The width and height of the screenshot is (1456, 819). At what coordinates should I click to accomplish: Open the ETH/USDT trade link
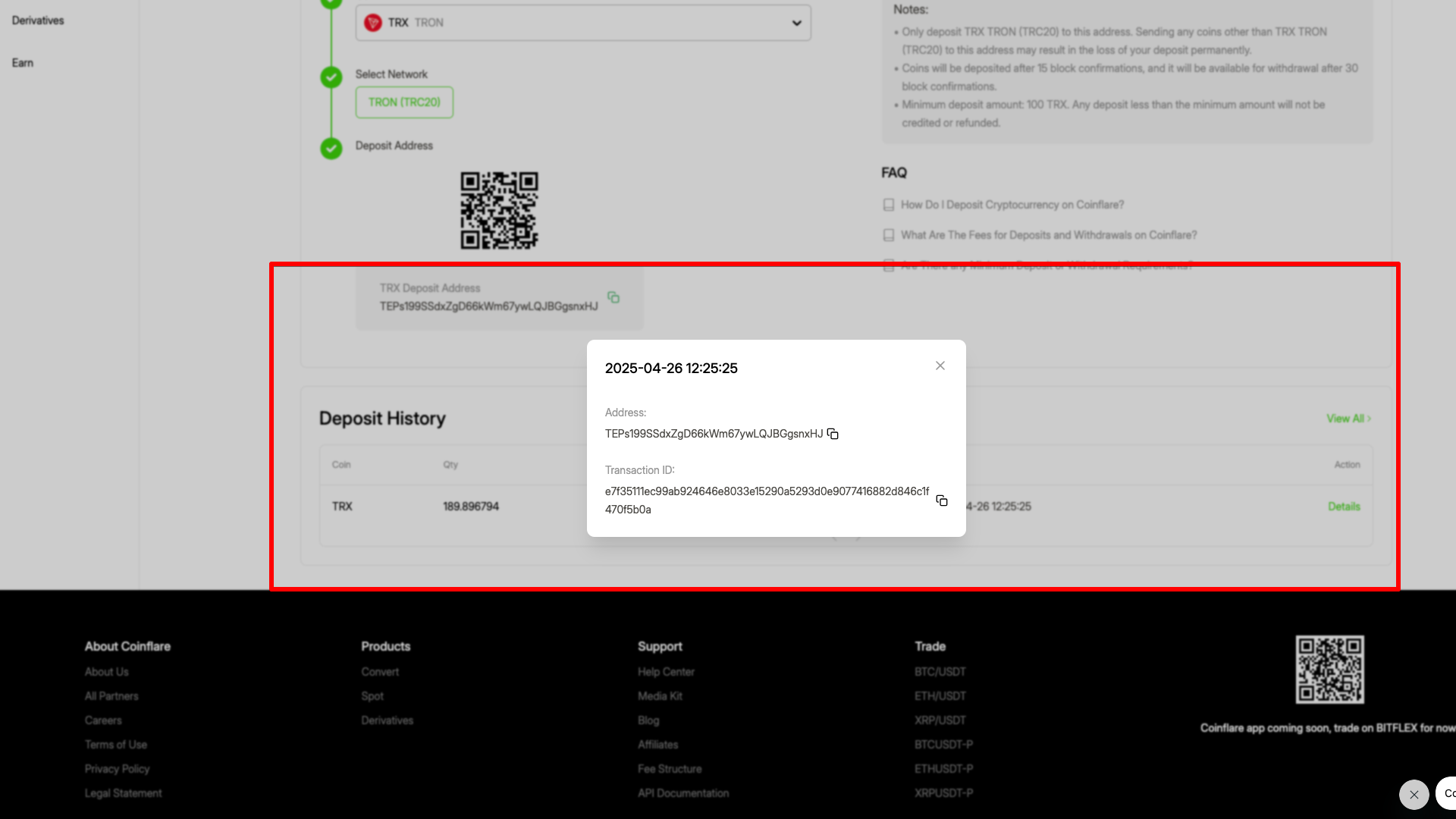940,696
